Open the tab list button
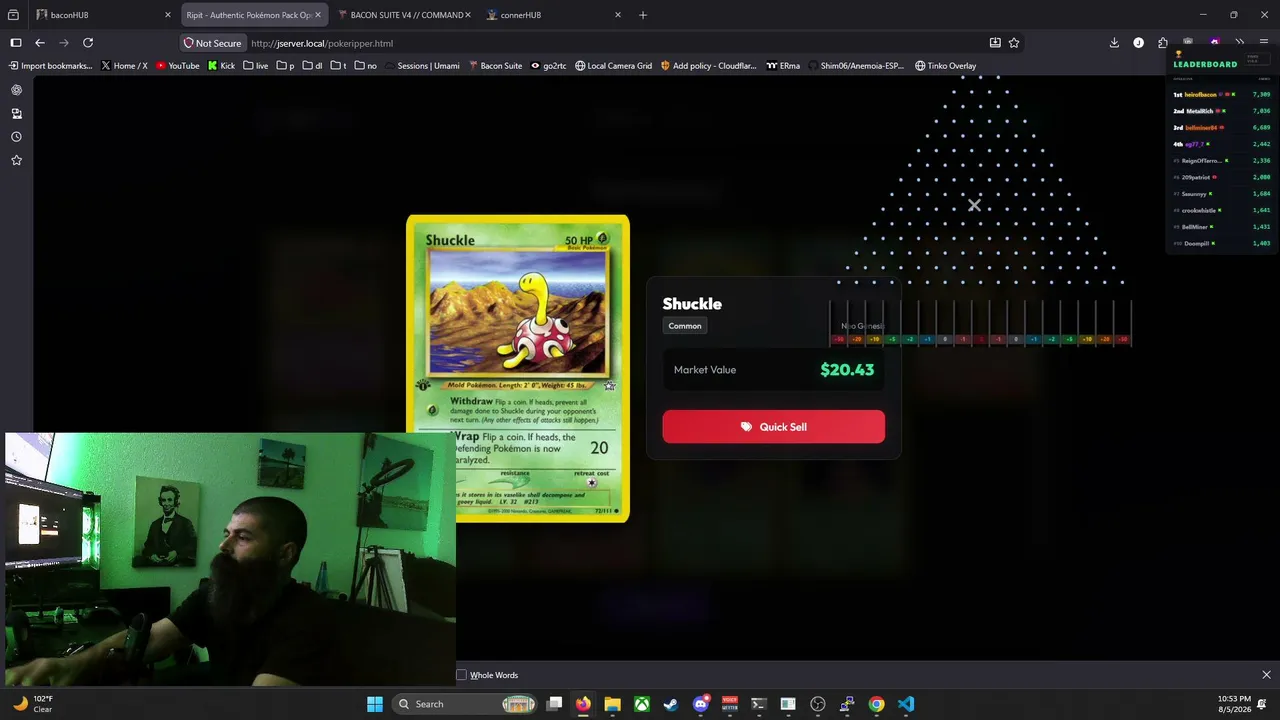This screenshot has width=1280, height=720. pos(13,15)
